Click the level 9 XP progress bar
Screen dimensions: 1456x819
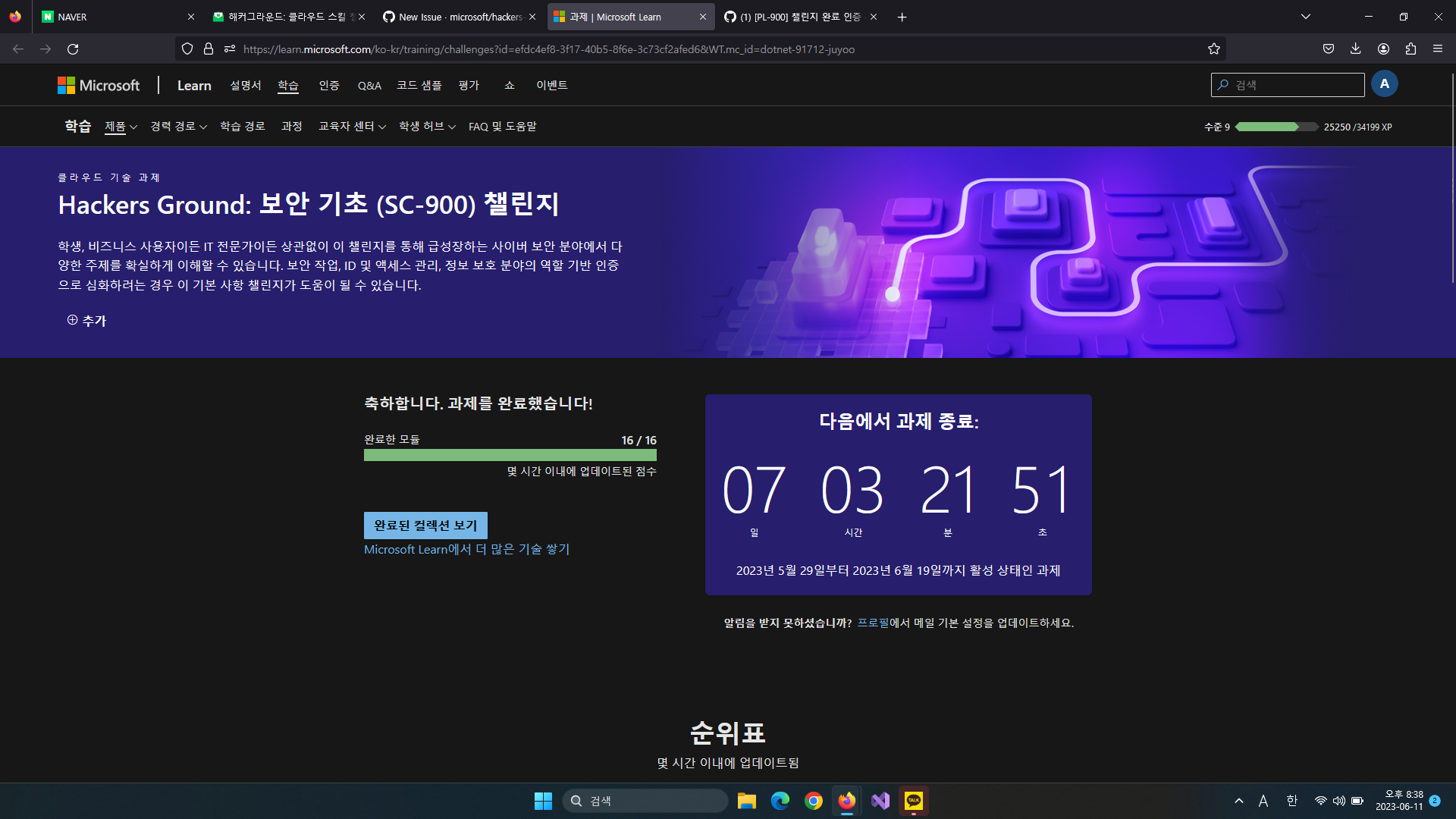tap(1276, 127)
